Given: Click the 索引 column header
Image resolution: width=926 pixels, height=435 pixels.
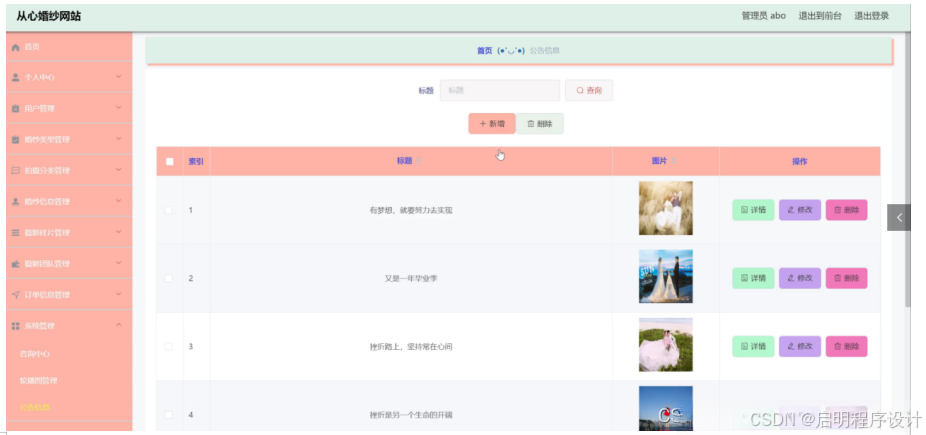Looking at the screenshot, I should pos(196,161).
